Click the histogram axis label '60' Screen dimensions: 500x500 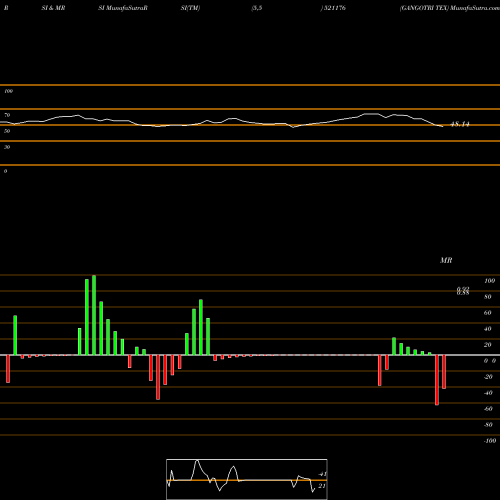[x=488, y=313]
